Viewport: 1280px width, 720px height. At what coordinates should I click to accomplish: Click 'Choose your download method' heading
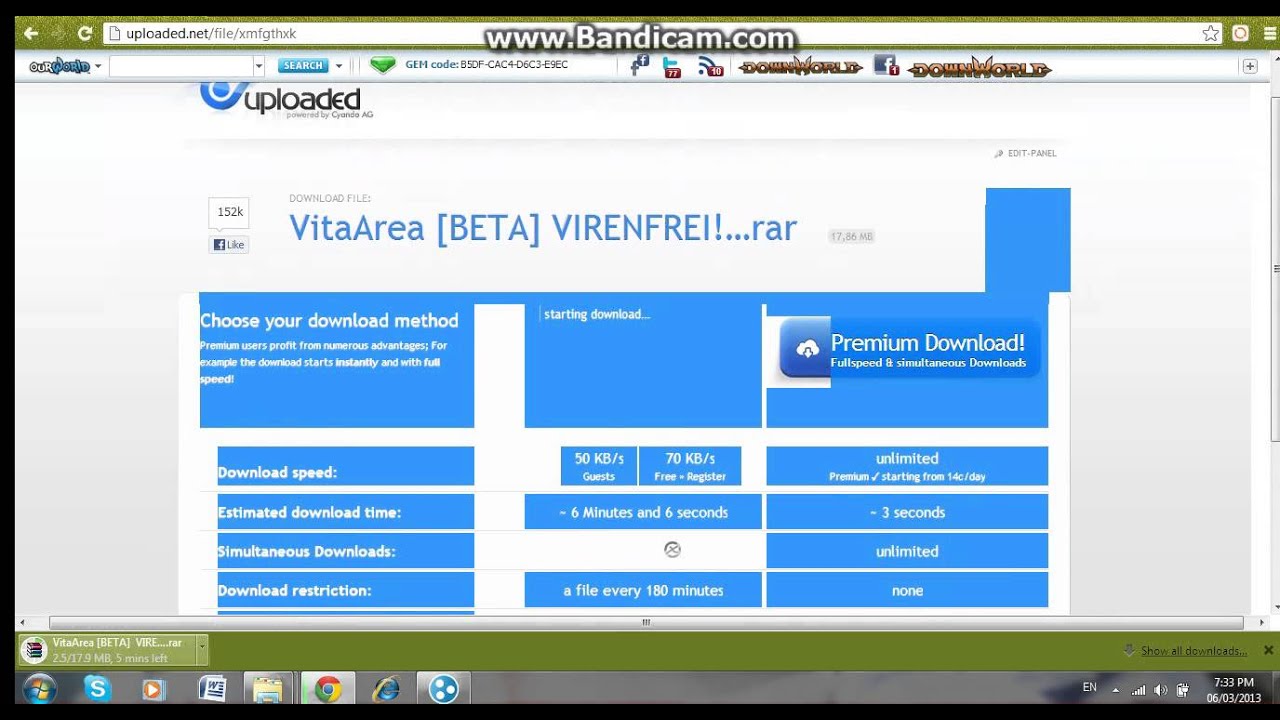coord(329,321)
